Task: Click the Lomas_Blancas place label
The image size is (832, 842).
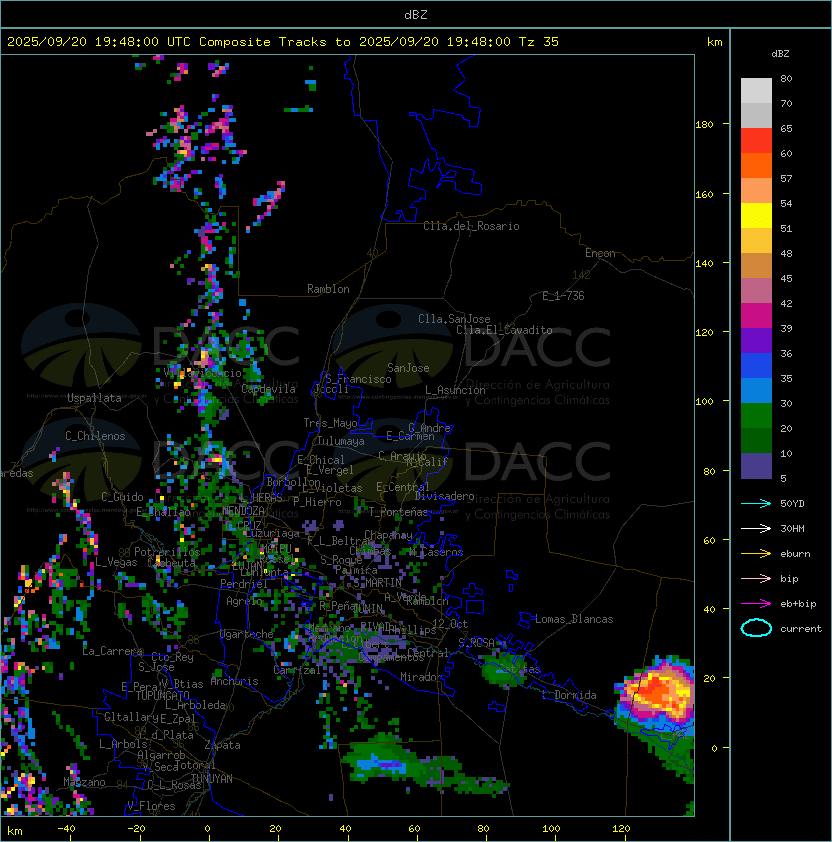Action: pyautogui.click(x=574, y=619)
